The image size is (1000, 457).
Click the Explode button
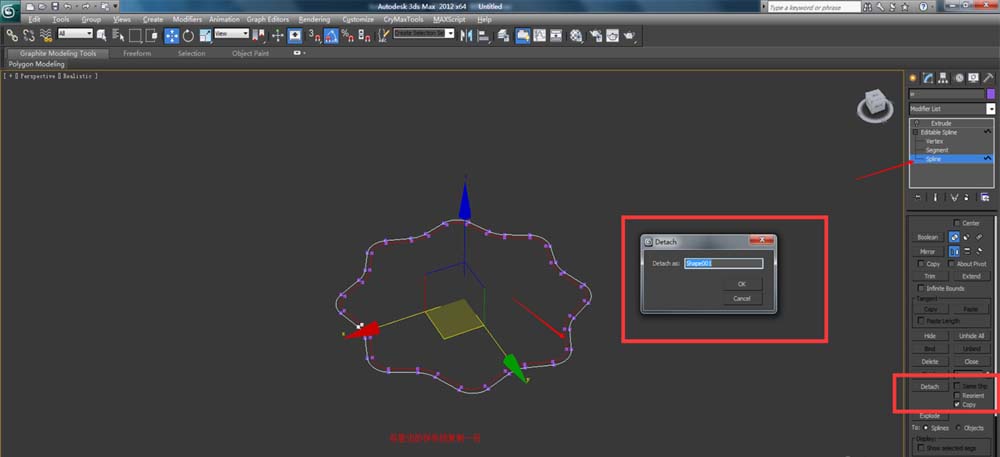930,416
